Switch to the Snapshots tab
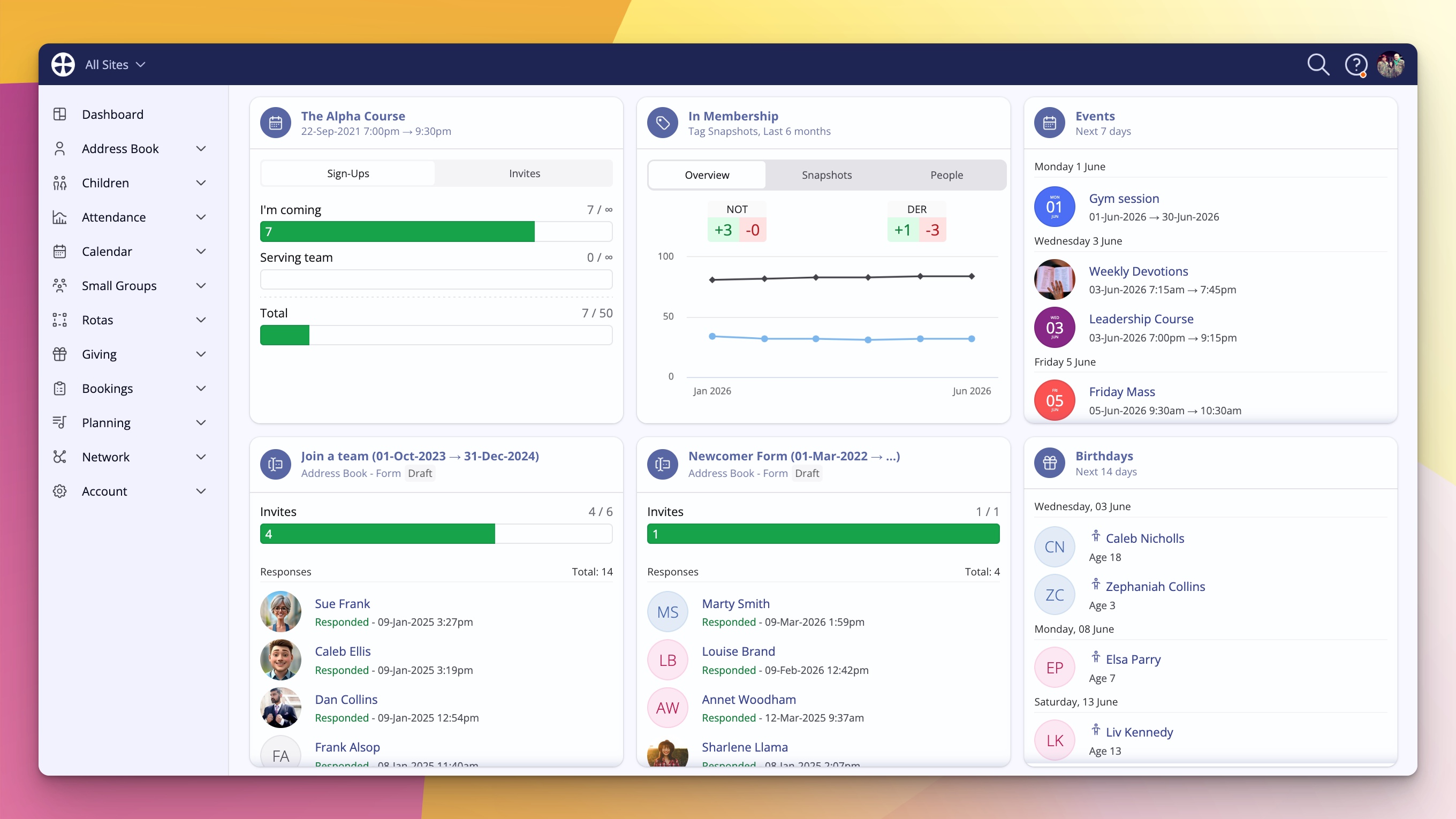The image size is (1456, 819). click(x=827, y=175)
